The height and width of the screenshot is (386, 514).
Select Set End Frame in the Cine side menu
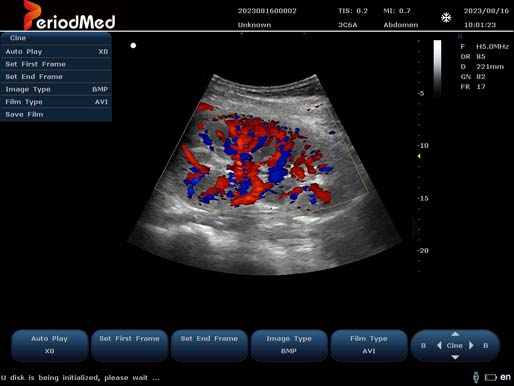click(56, 77)
